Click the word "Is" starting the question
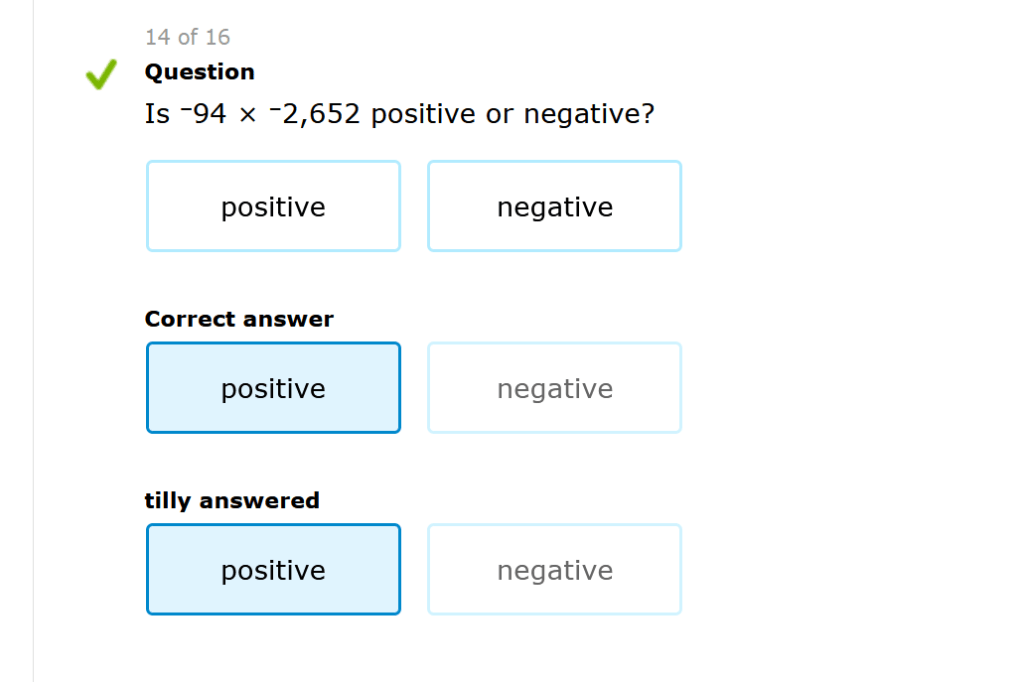The height and width of the screenshot is (682, 1023). [157, 115]
